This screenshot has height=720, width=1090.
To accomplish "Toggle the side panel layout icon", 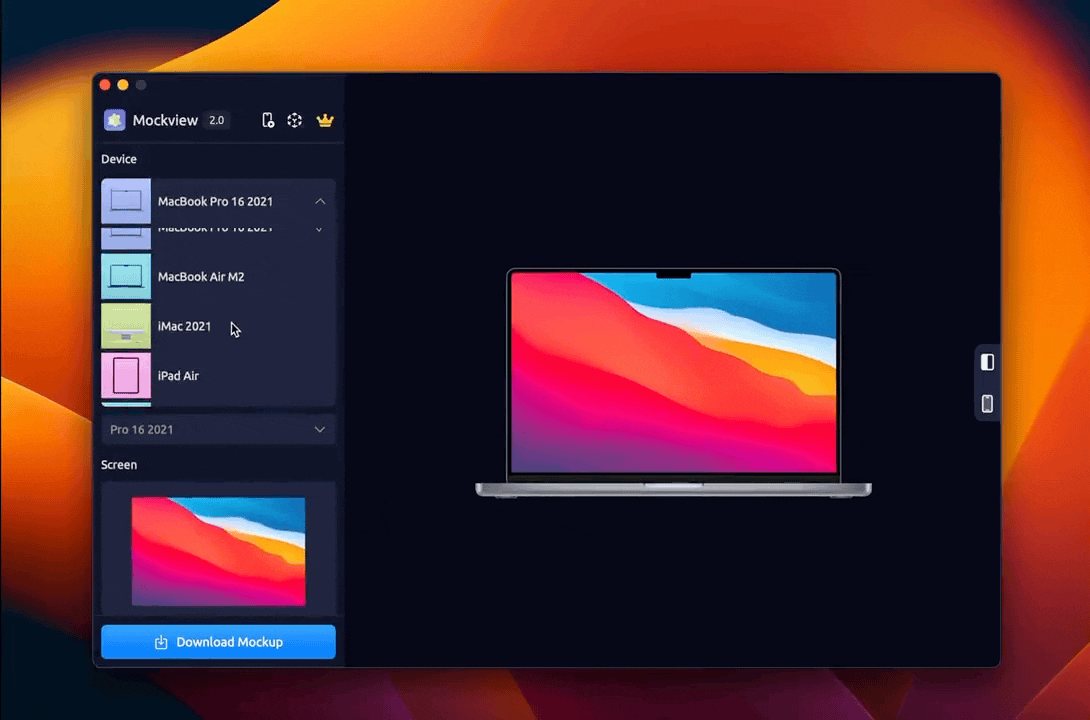I will click(x=987, y=362).
